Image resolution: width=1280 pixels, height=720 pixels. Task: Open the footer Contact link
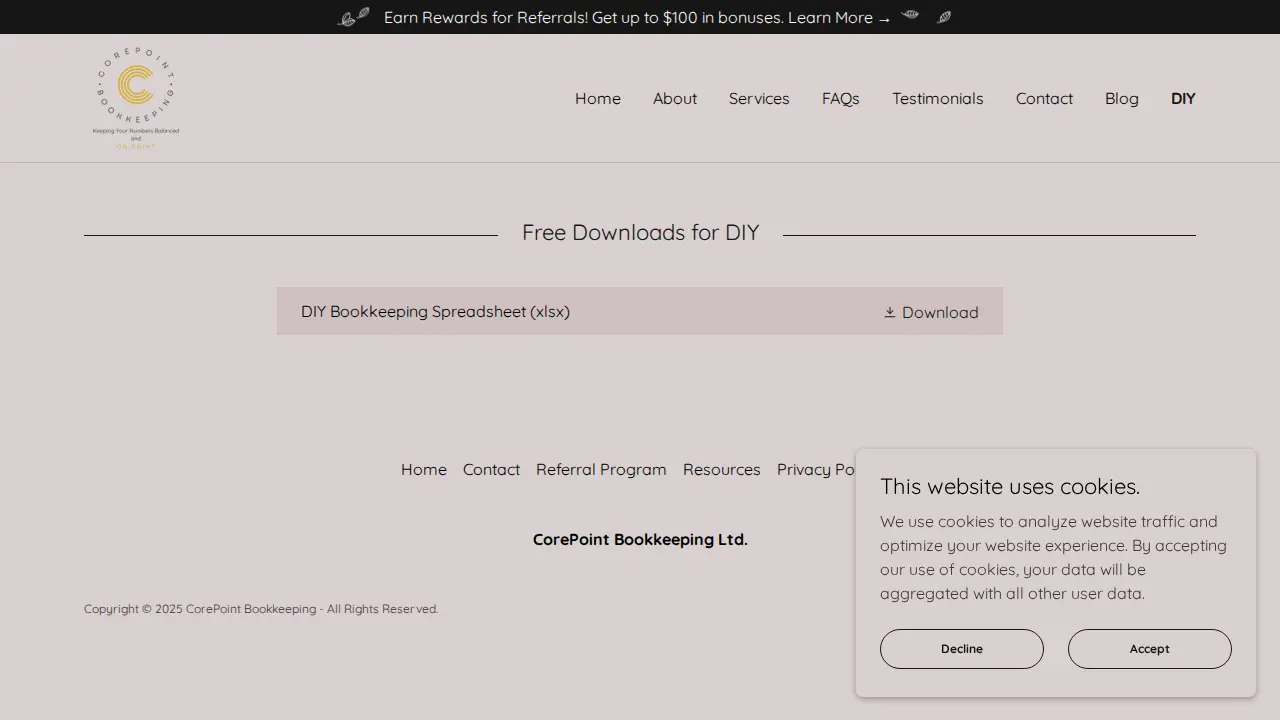coord(491,469)
